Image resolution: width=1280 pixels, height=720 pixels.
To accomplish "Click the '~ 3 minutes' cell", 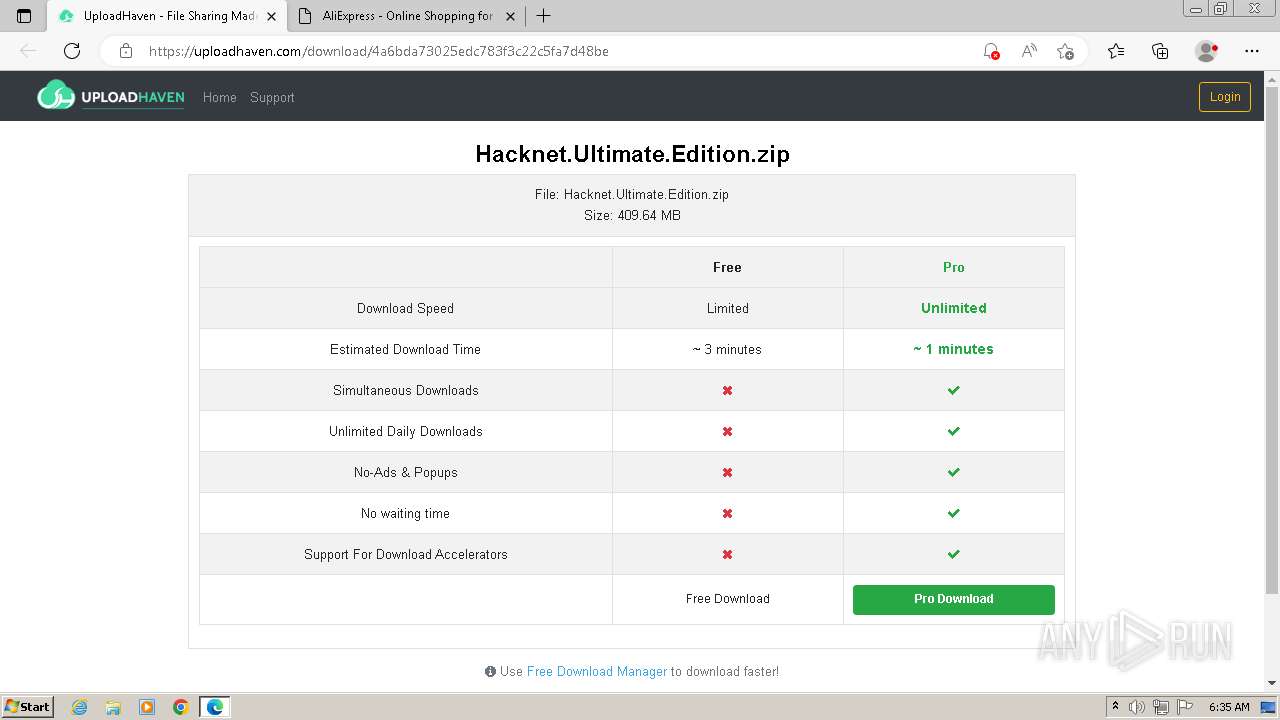I will [x=727, y=349].
